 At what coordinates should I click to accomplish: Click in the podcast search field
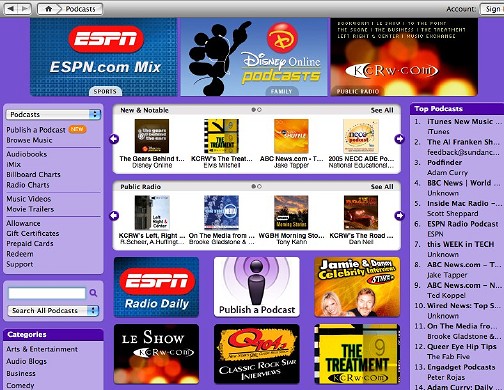pyautogui.click(x=47, y=293)
